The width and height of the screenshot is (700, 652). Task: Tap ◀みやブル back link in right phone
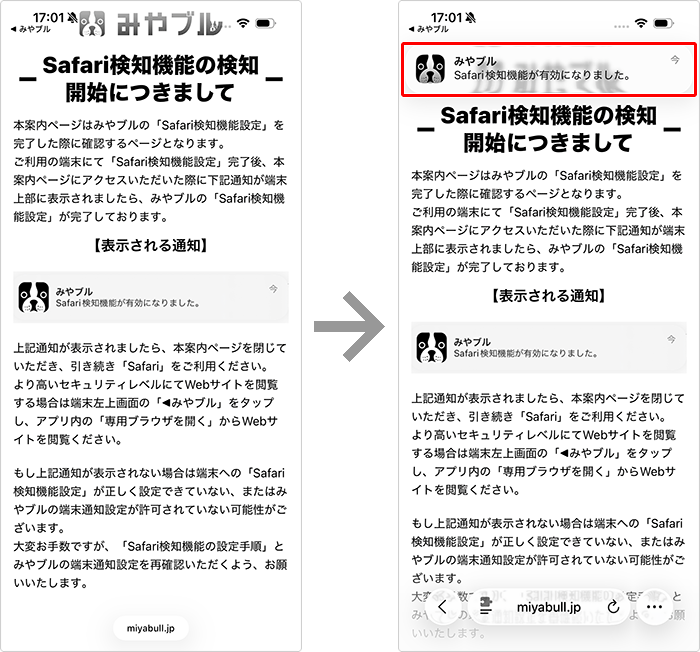(x=429, y=29)
